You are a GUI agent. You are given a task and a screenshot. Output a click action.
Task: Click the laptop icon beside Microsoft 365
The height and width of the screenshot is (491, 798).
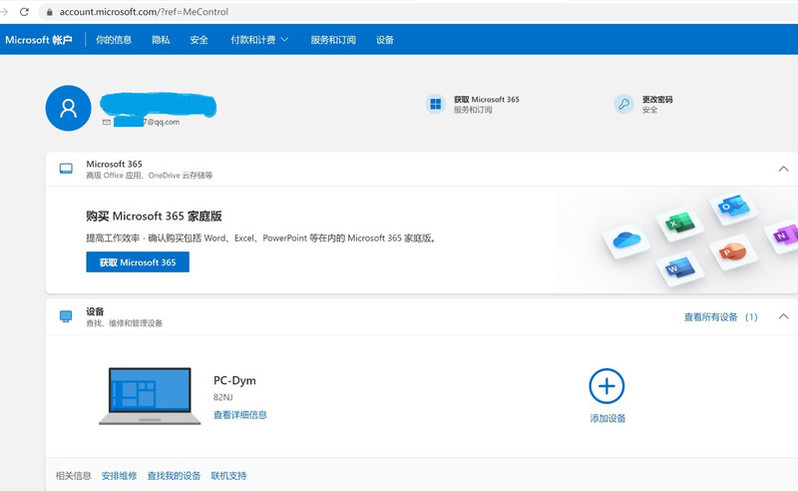click(66, 168)
